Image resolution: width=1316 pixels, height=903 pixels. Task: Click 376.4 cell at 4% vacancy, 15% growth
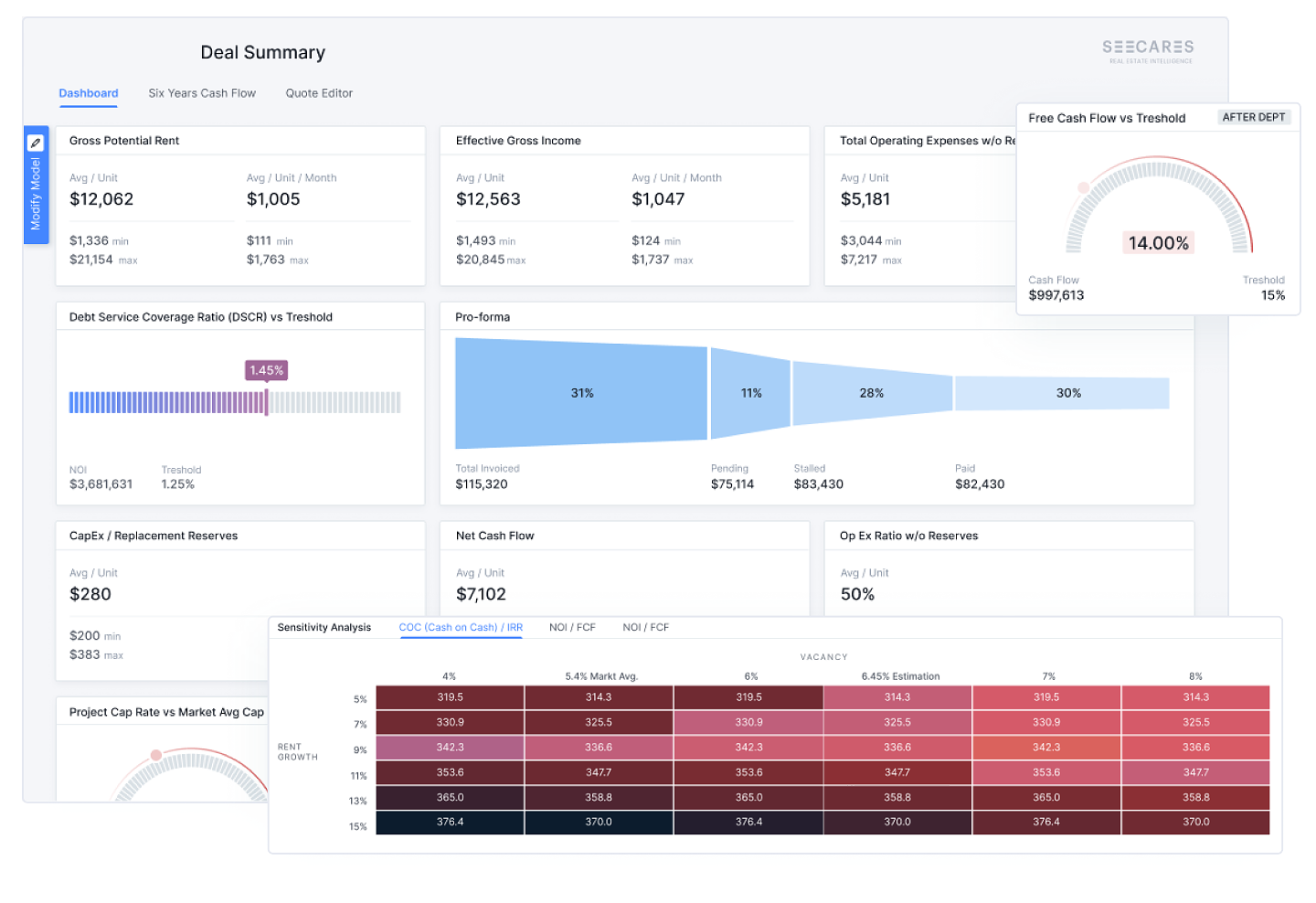[450, 823]
